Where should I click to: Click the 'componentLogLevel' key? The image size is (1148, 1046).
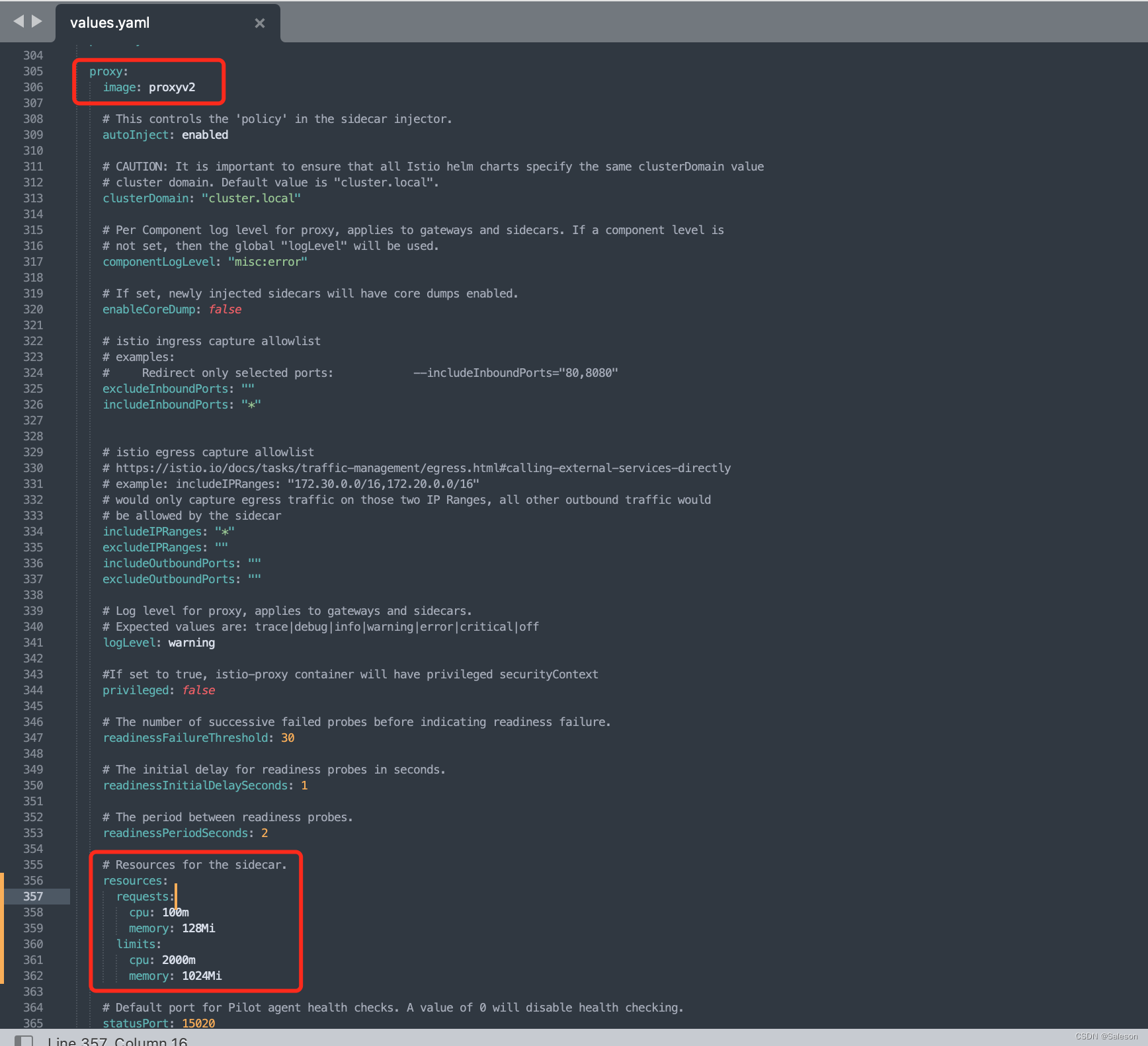pyautogui.click(x=159, y=262)
